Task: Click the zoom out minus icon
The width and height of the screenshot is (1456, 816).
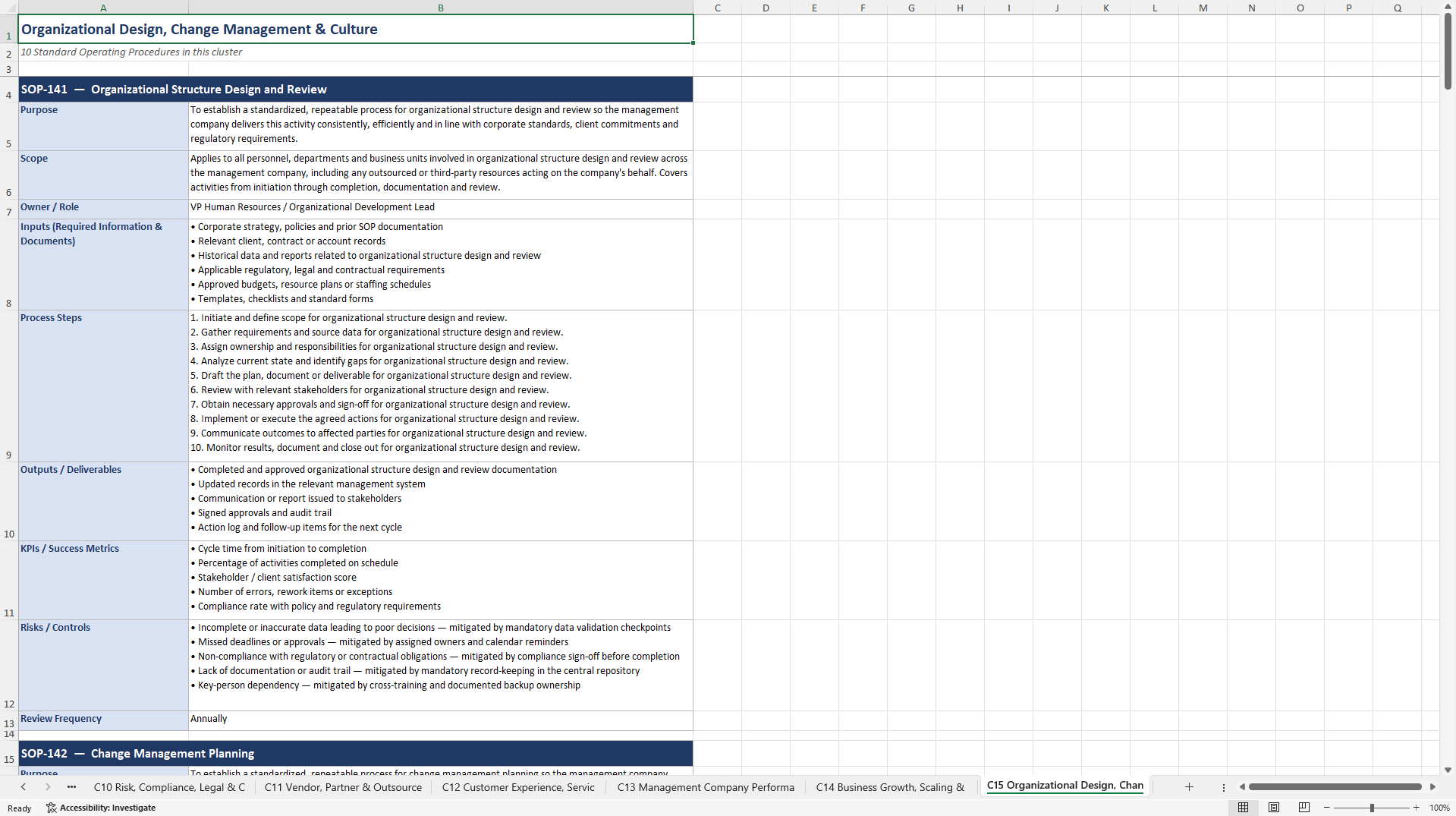Action: (x=1327, y=808)
